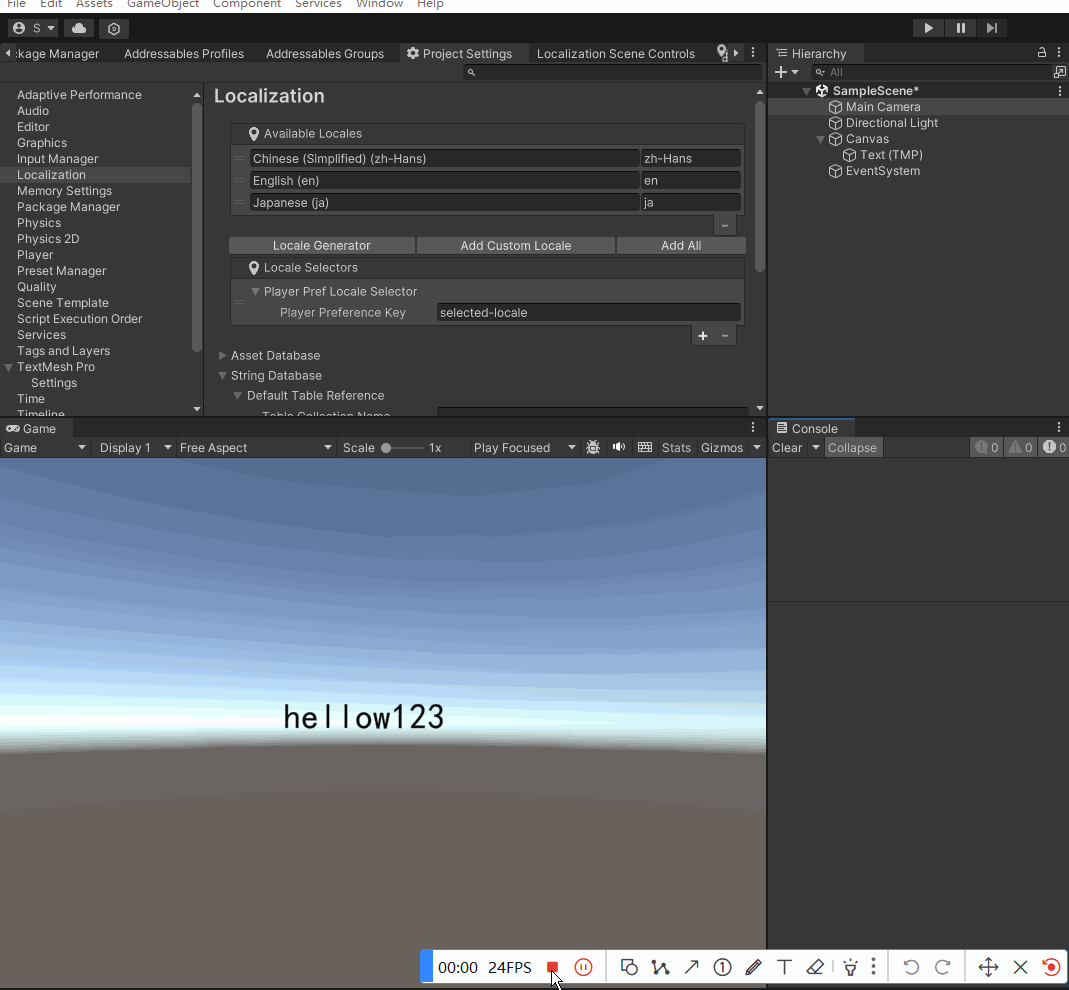Open the Free Aspect dropdown
Image resolution: width=1069 pixels, height=990 pixels.
coord(255,448)
